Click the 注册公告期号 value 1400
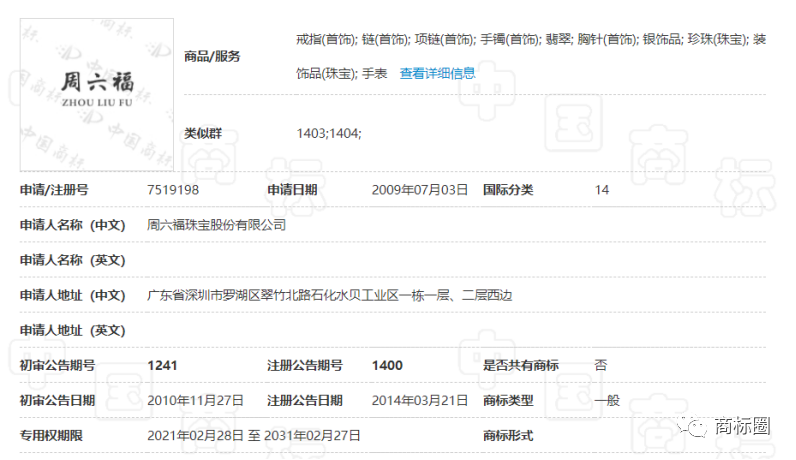This screenshot has height=460, width=796. [x=387, y=365]
